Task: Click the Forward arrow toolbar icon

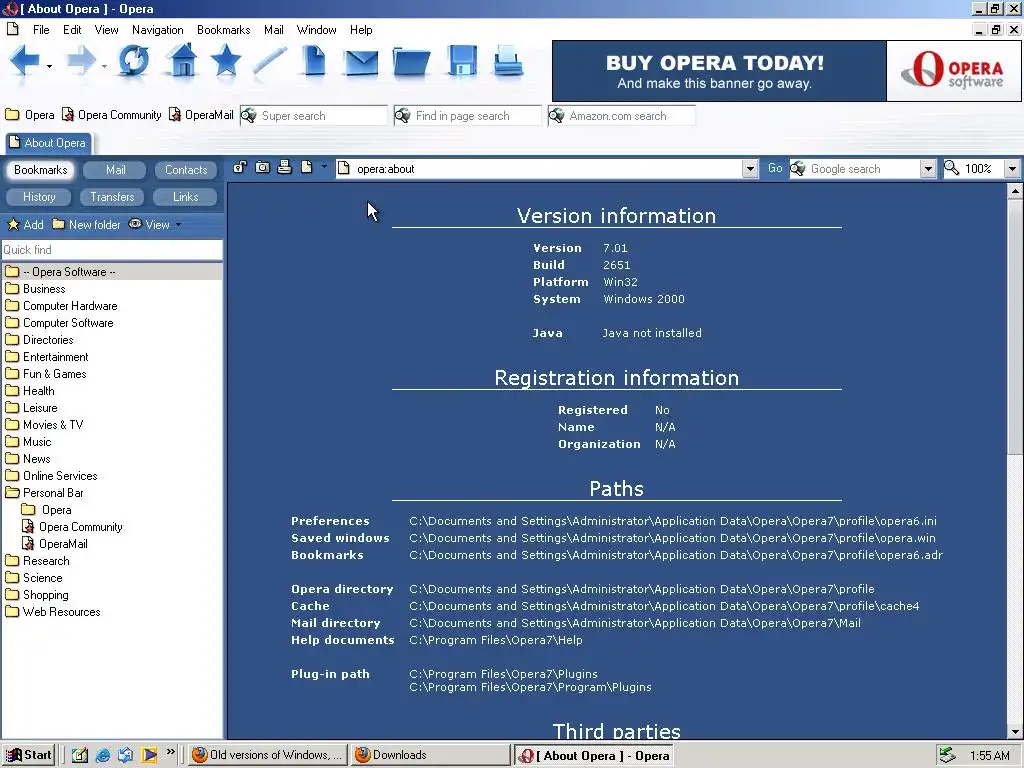Action: pyautogui.click(x=81, y=61)
